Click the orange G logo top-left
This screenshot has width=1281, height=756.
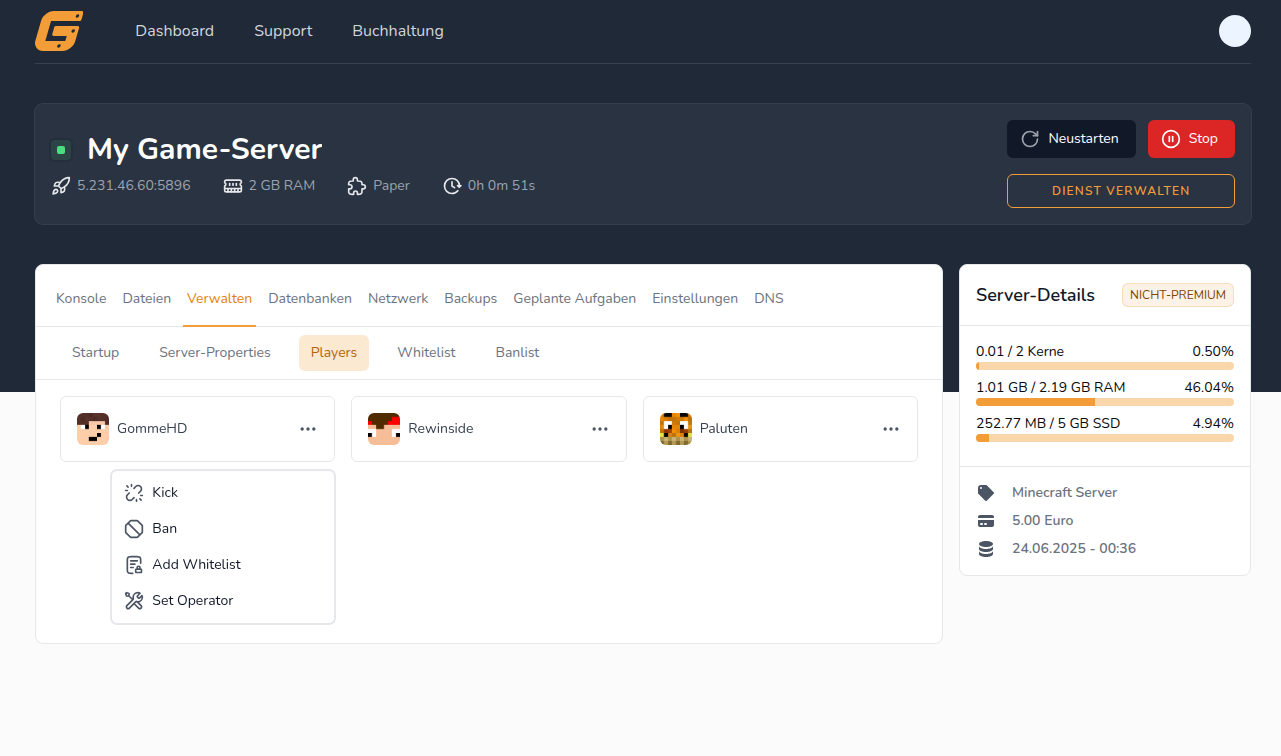click(58, 31)
